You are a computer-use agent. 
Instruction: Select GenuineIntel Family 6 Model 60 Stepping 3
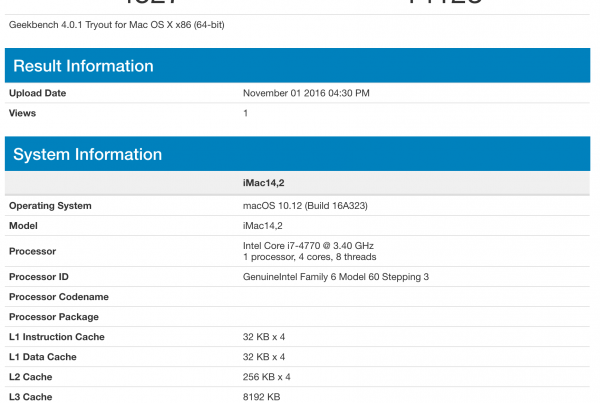pyautogui.click(x=336, y=277)
